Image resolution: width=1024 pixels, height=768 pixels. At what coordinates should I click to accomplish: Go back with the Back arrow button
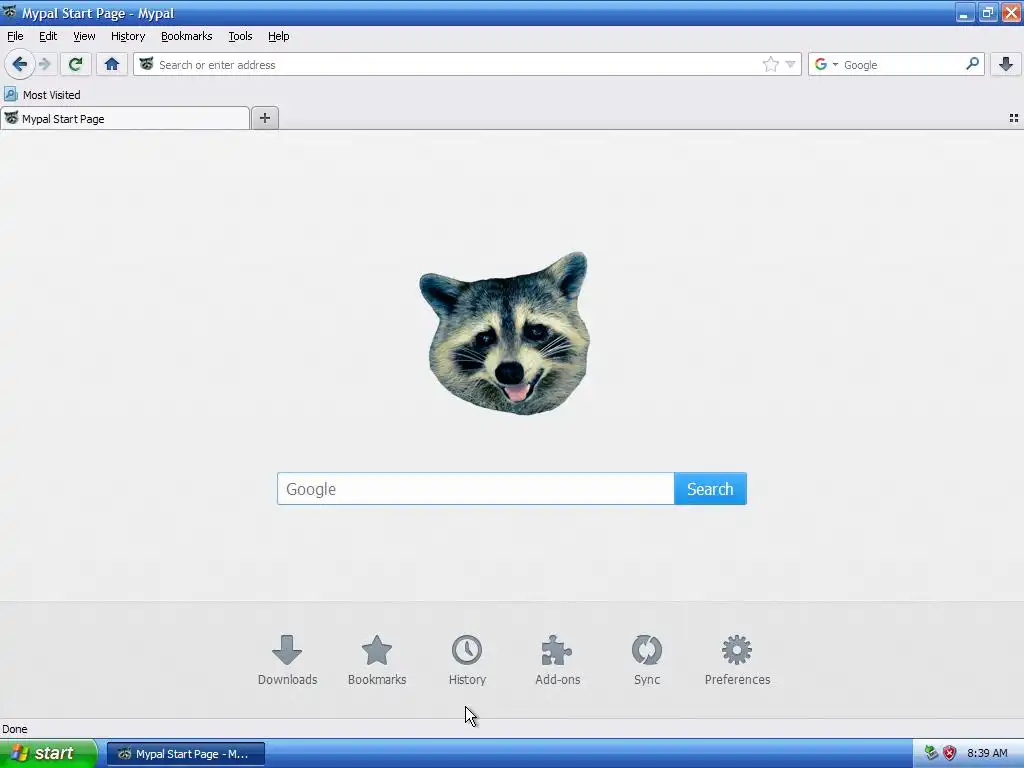coord(20,64)
